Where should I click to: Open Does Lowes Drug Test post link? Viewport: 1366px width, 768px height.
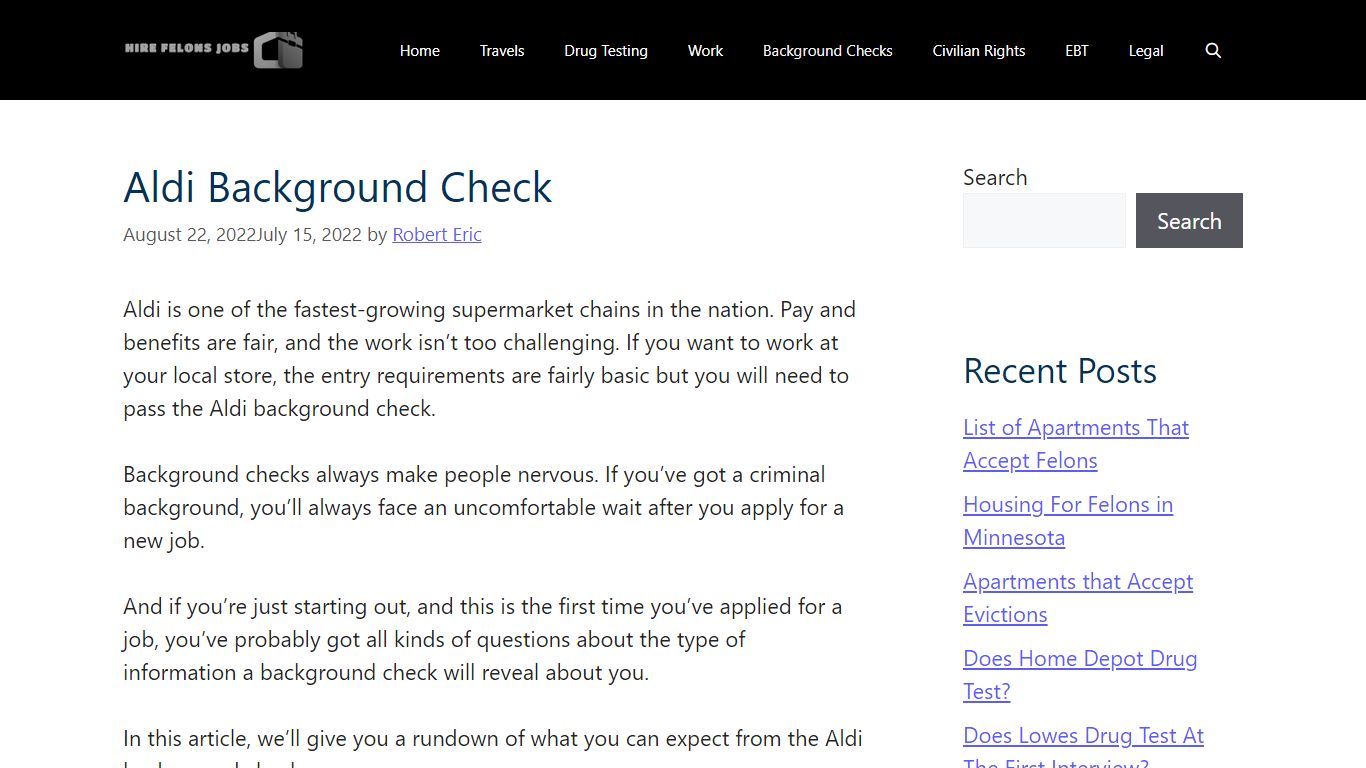coord(1083,744)
